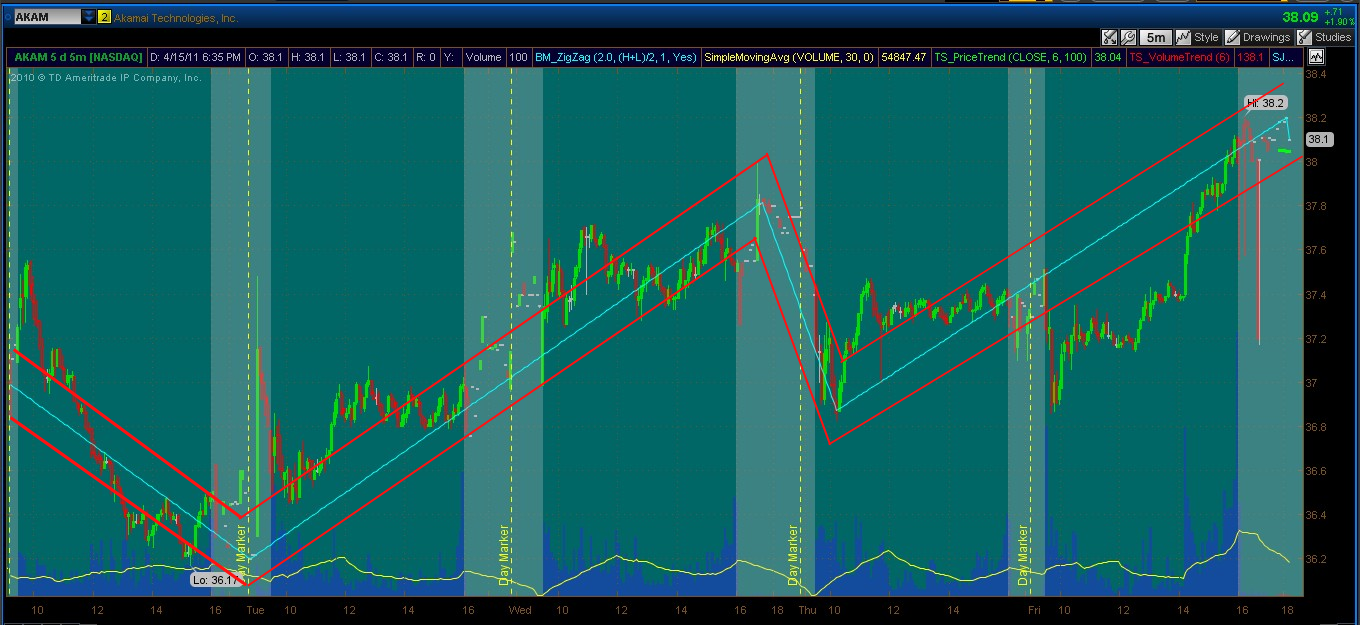Click the yellow number 2 link badge

point(104,17)
